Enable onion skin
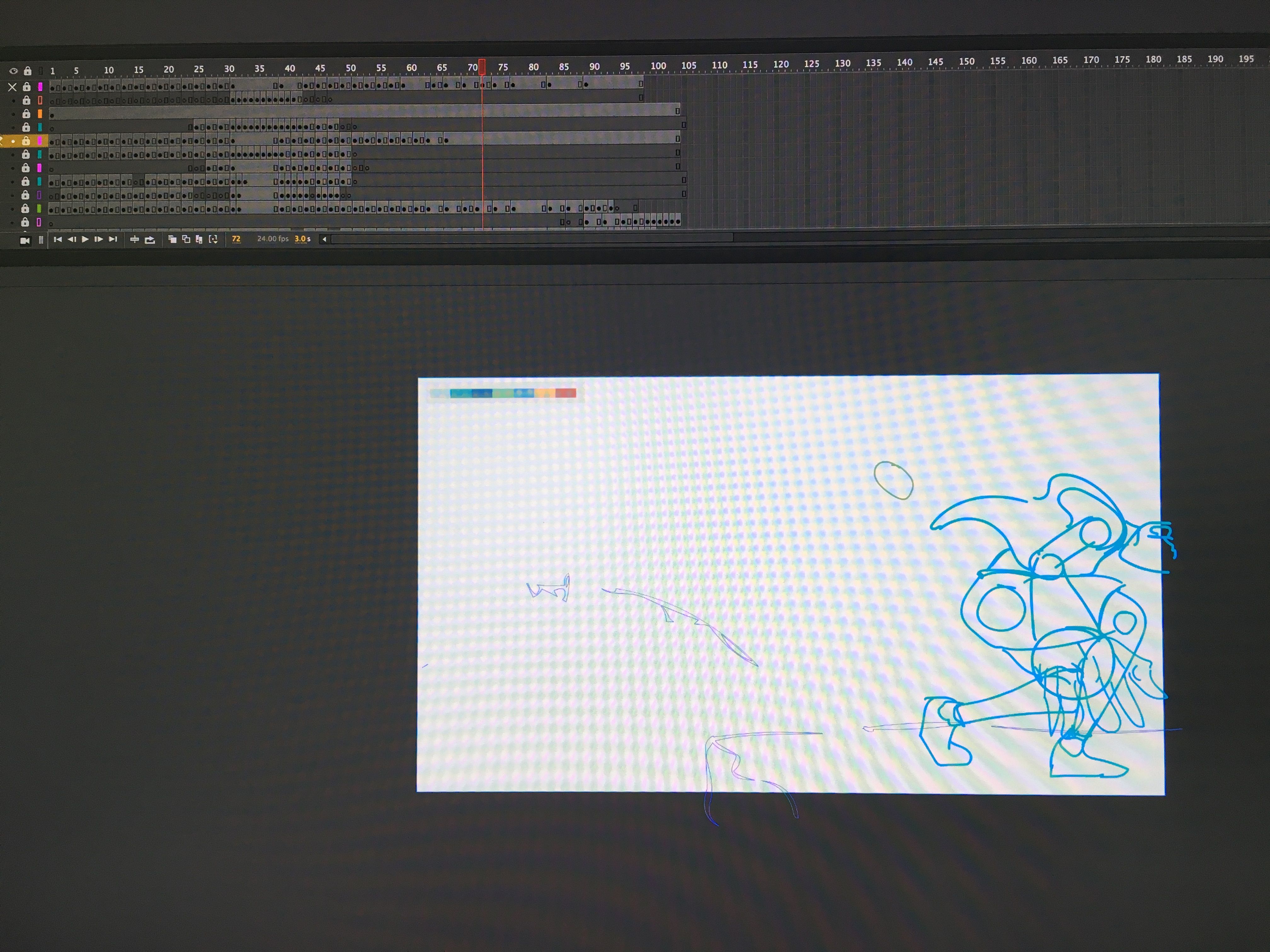The height and width of the screenshot is (952, 1270). click(x=172, y=239)
